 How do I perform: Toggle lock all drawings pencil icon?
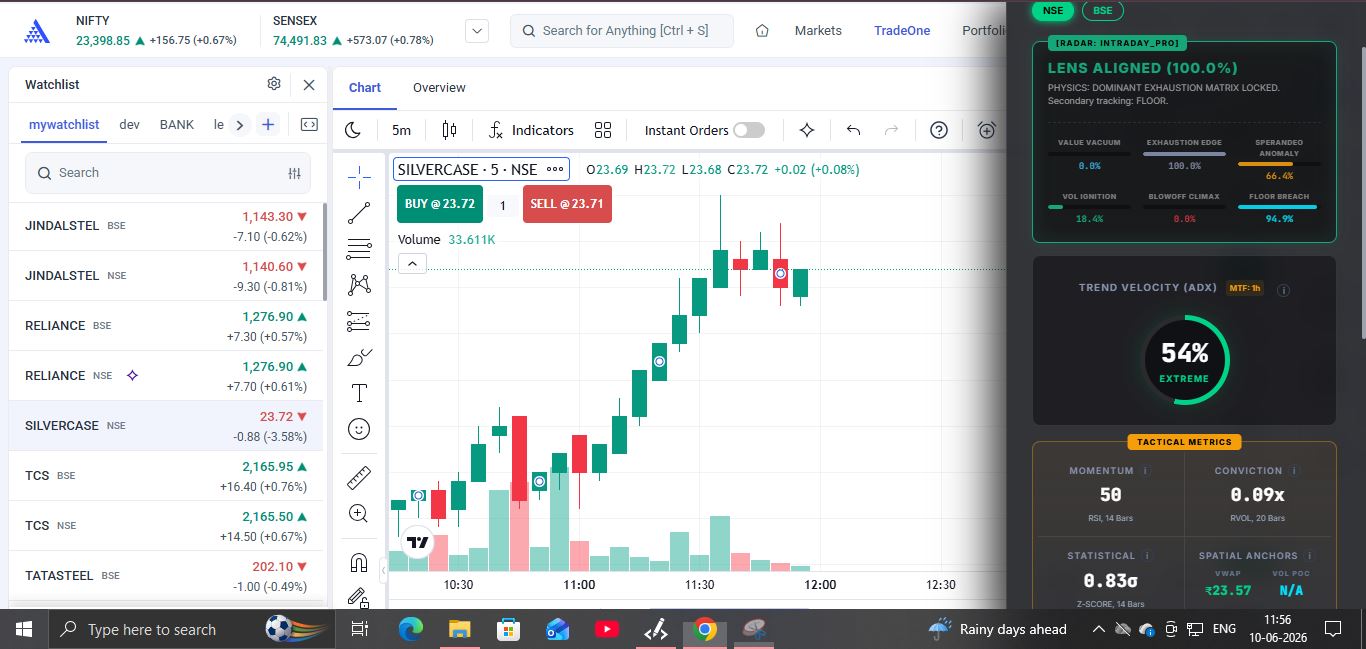[359, 597]
